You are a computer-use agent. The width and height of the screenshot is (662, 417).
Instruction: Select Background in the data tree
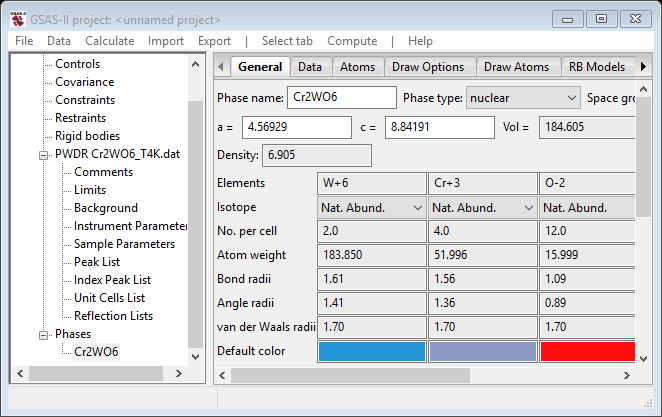(106, 208)
